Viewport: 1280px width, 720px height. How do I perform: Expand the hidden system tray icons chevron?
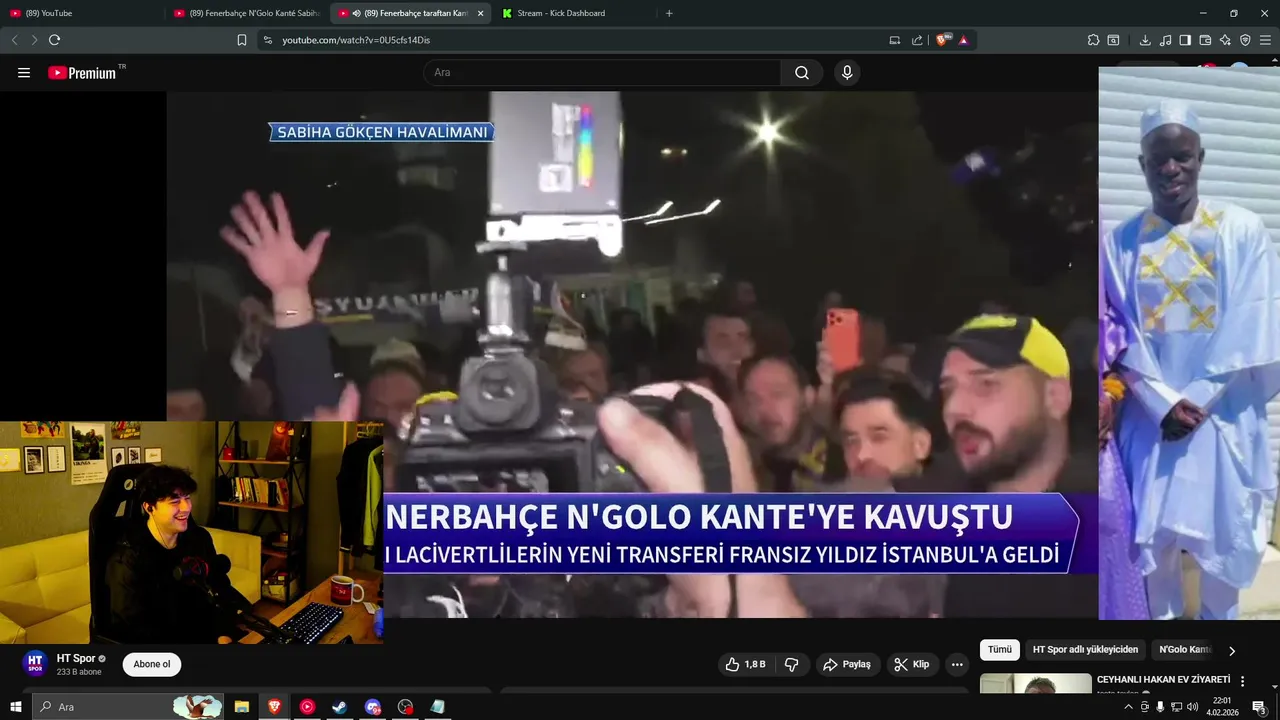pyautogui.click(x=1129, y=707)
